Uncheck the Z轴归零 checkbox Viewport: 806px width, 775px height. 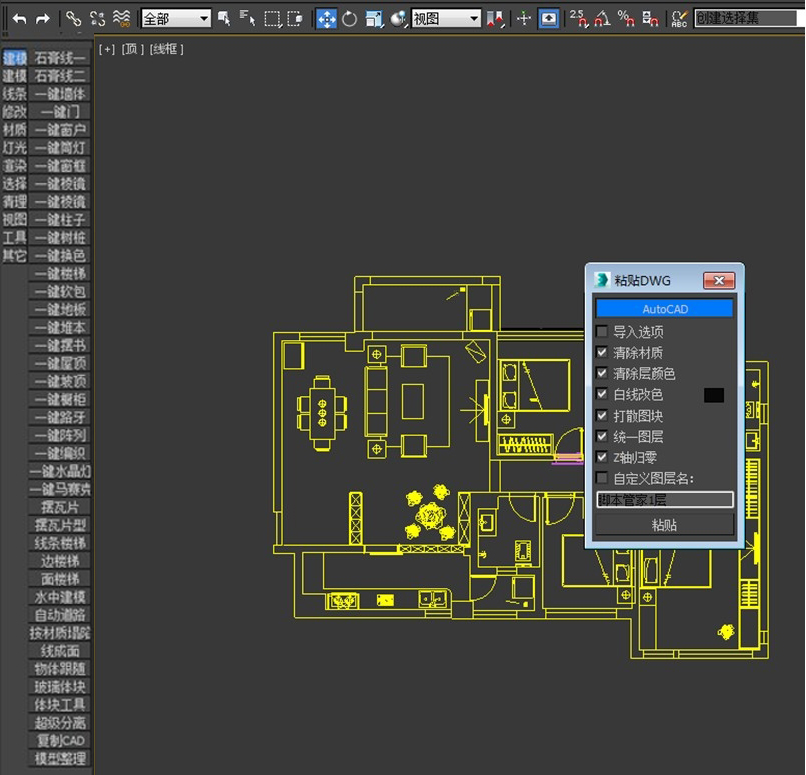(x=601, y=457)
